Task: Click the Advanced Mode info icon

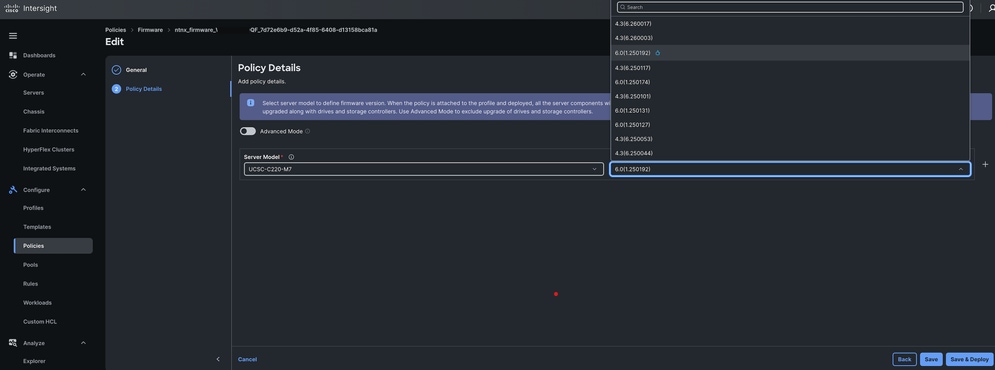Action: click(x=308, y=131)
